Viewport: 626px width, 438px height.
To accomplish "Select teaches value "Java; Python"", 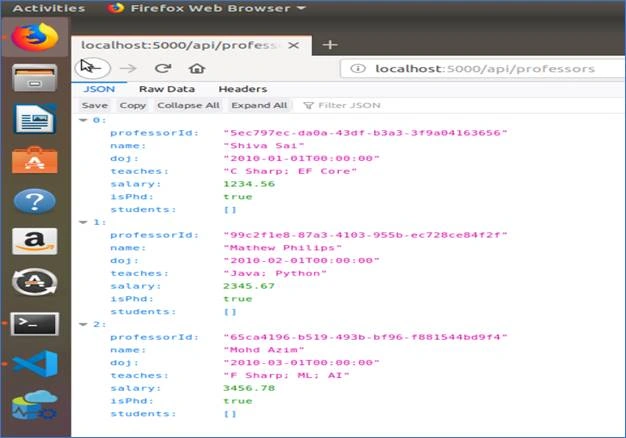I will tap(275, 274).
